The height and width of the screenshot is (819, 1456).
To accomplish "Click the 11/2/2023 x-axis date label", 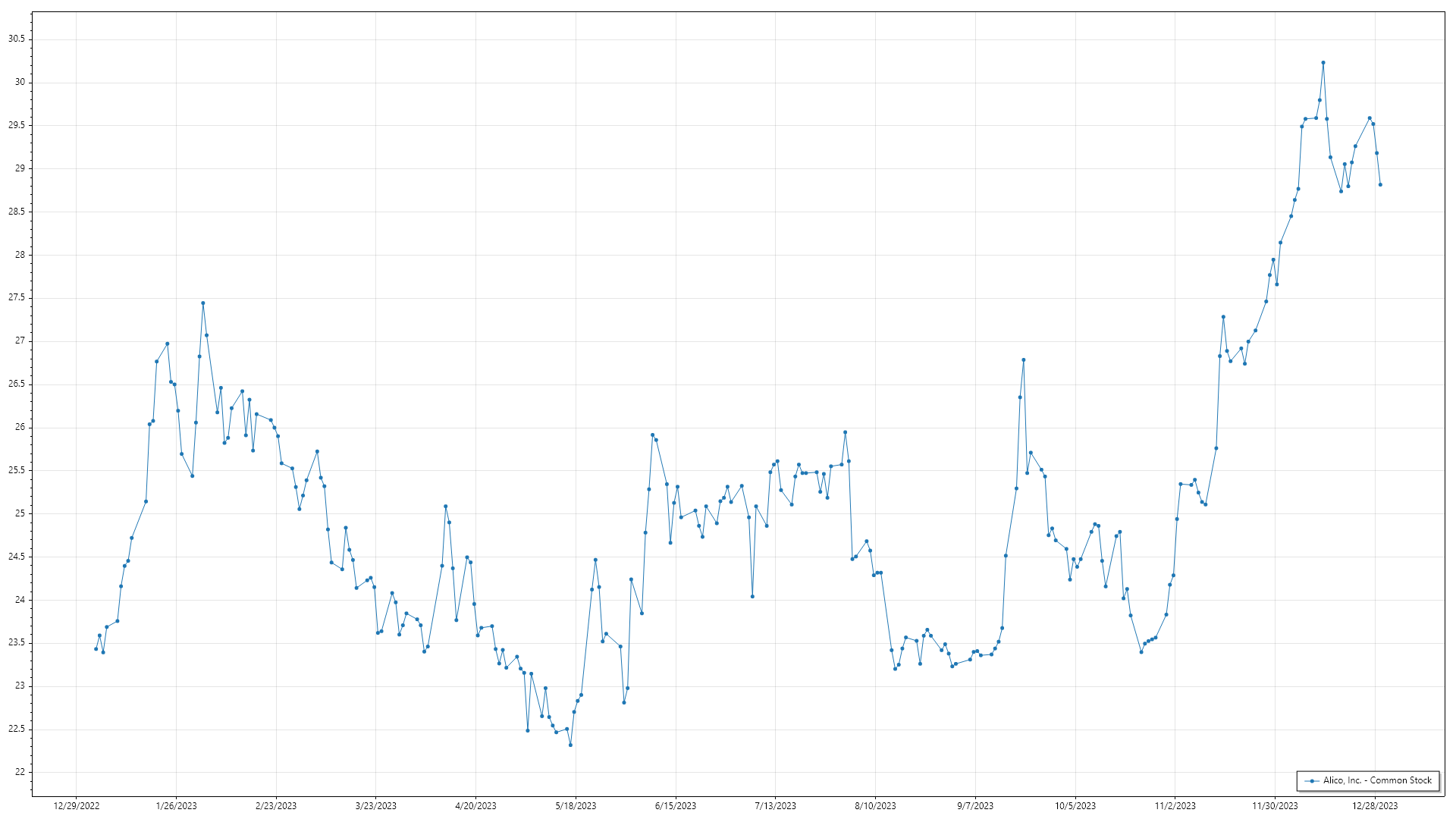I will point(1175,806).
